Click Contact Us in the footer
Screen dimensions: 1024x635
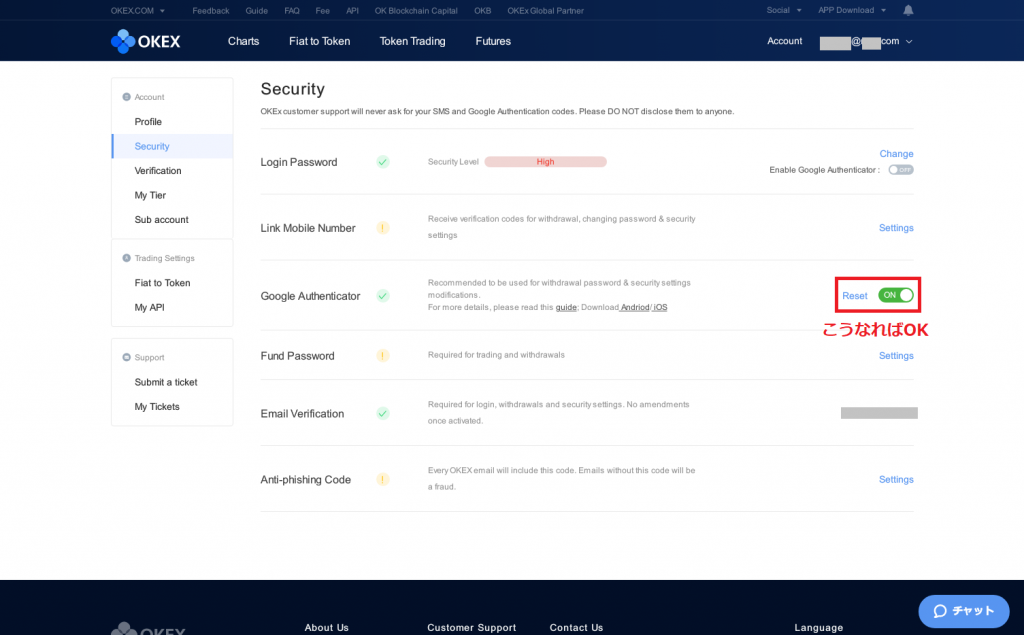(576, 627)
